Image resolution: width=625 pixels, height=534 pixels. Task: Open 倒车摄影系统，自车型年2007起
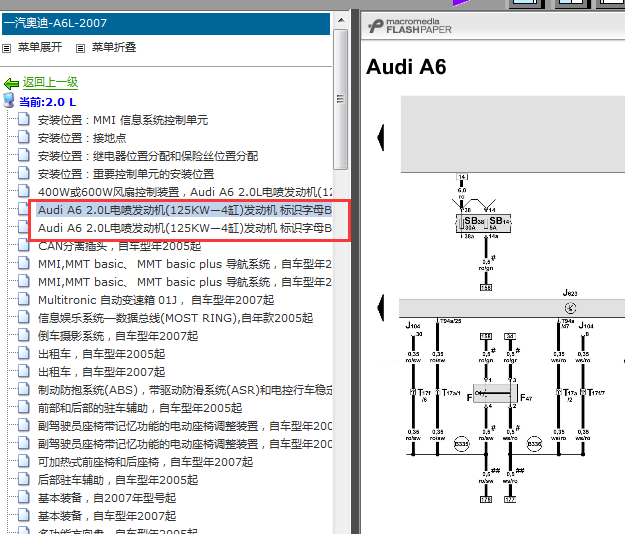tap(118, 336)
